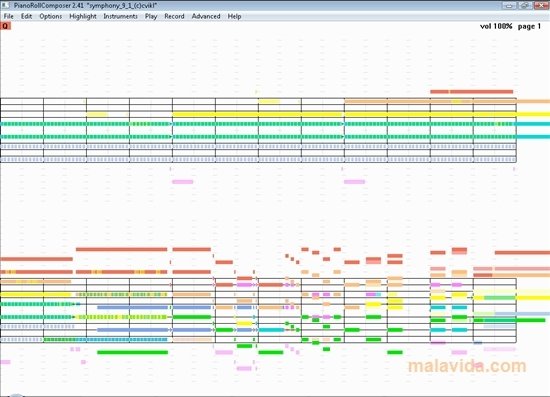Click the red Q indicator button
550x397 pixels.
(x=5, y=26)
